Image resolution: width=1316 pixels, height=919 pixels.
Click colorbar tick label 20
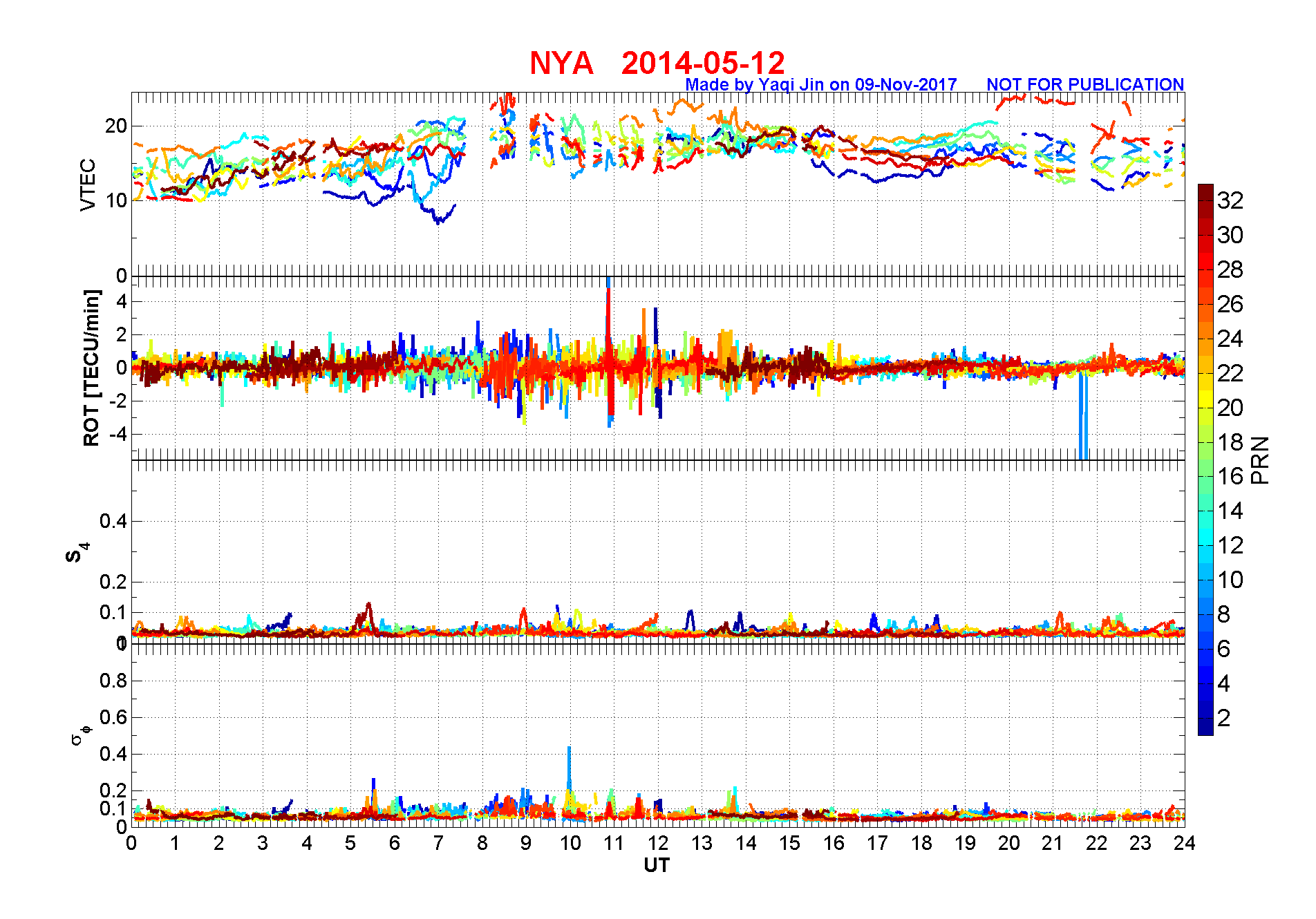(1230, 408)
